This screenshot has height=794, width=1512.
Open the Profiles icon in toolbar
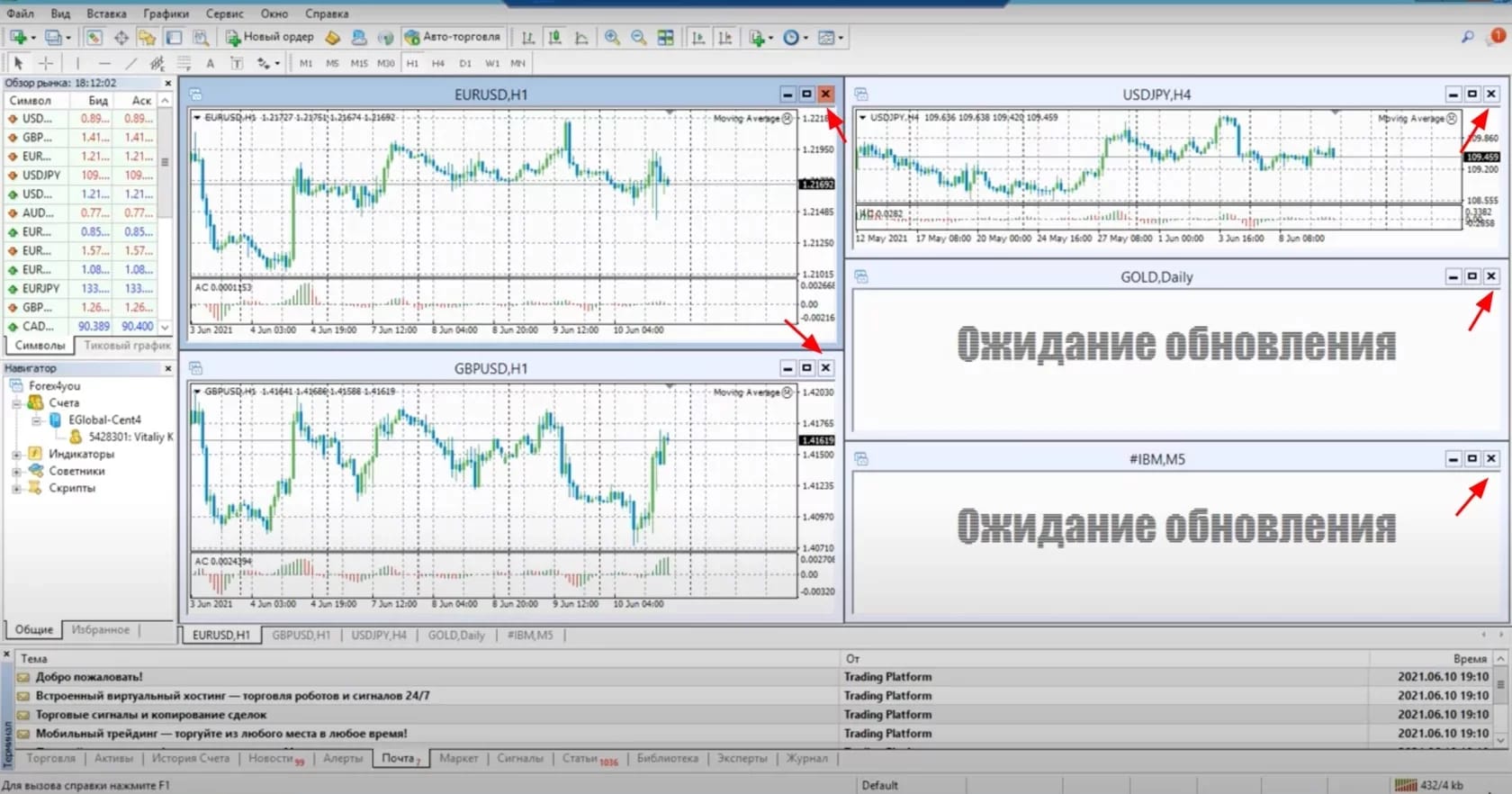click(x=54, y=37)
